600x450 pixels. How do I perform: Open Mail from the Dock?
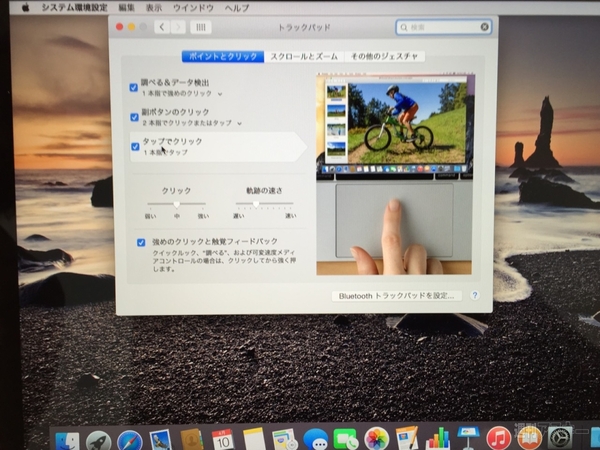(x=161, y=440)
